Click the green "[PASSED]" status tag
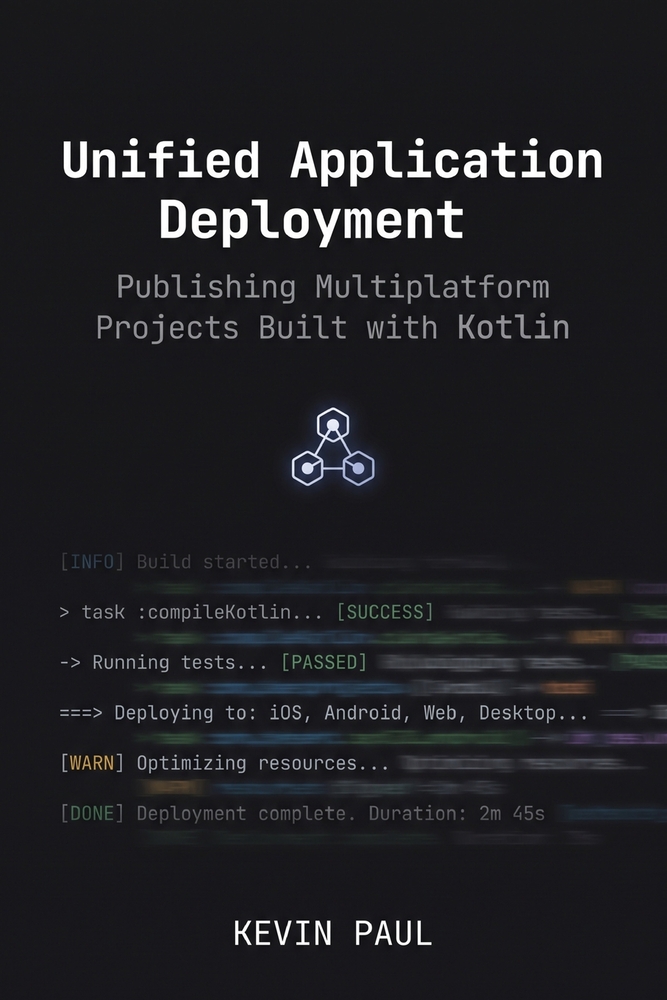The image size is (667, 1000). pyautogui.click(x=324, y=663)
